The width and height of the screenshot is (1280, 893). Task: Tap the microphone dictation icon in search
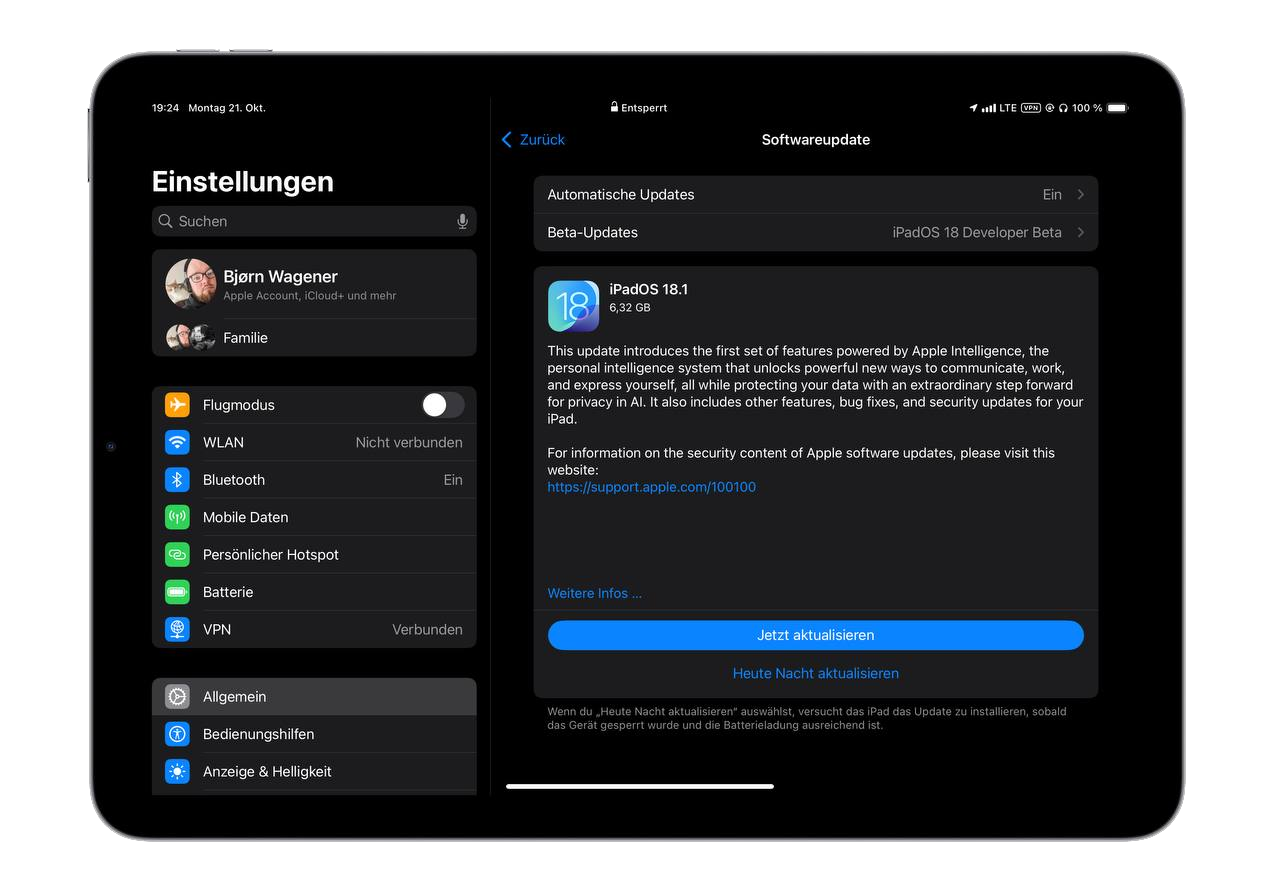point(462,221)
